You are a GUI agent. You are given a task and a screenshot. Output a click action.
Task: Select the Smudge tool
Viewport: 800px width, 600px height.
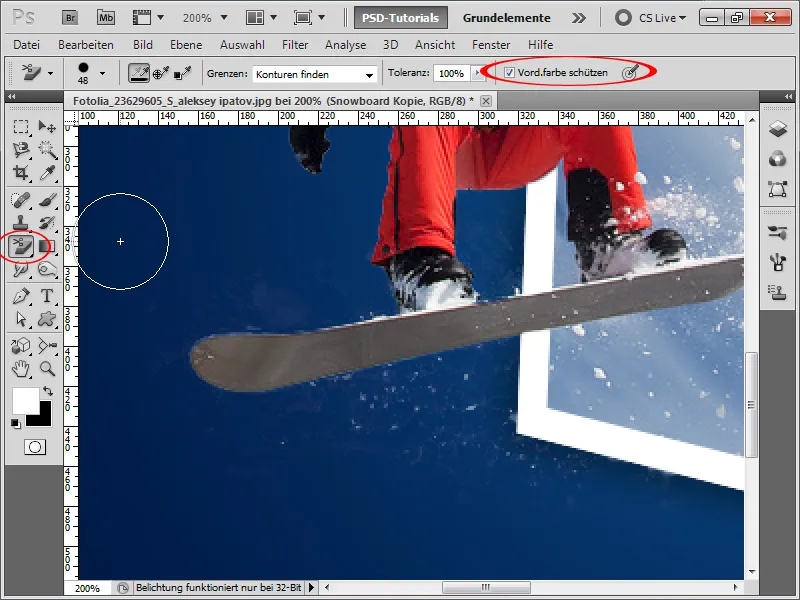point(21,269)
